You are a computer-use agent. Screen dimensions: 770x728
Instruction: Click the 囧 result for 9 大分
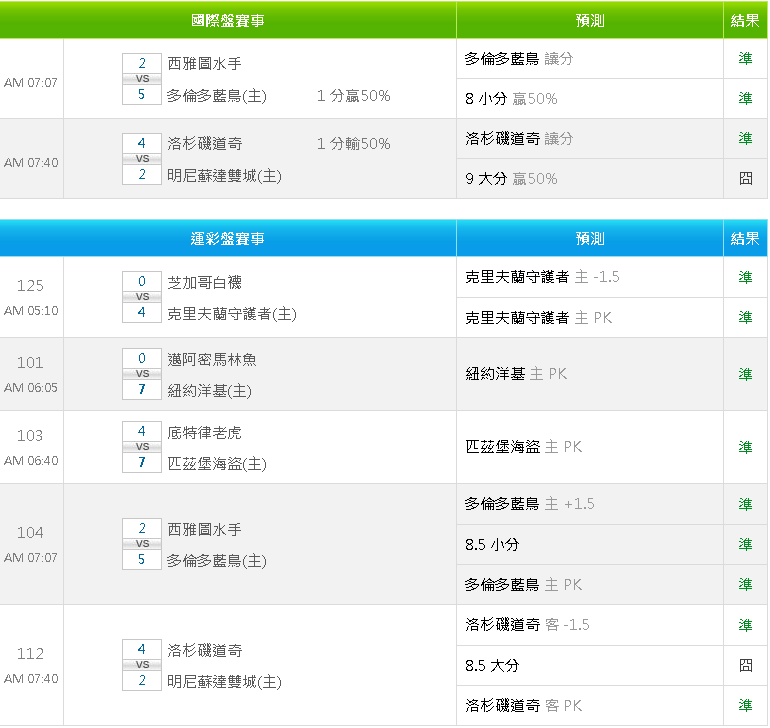tap(745, 178)
